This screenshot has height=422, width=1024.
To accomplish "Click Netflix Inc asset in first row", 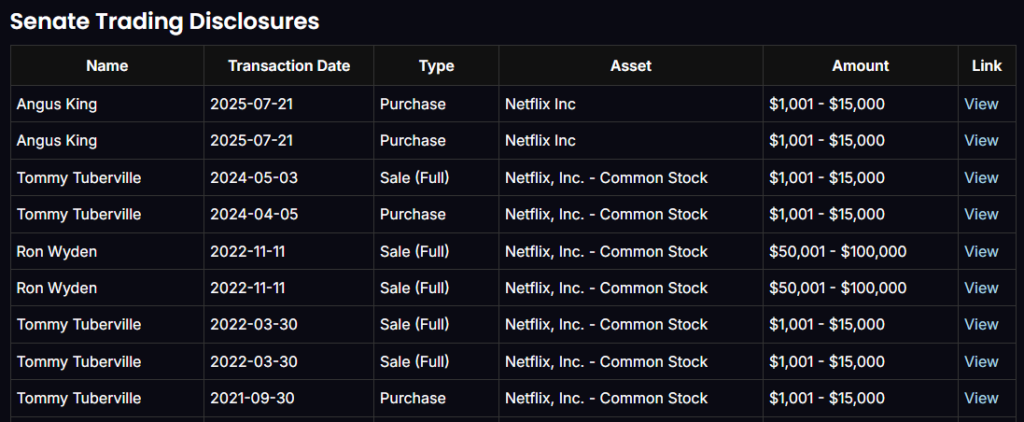I will pos(540,104).
